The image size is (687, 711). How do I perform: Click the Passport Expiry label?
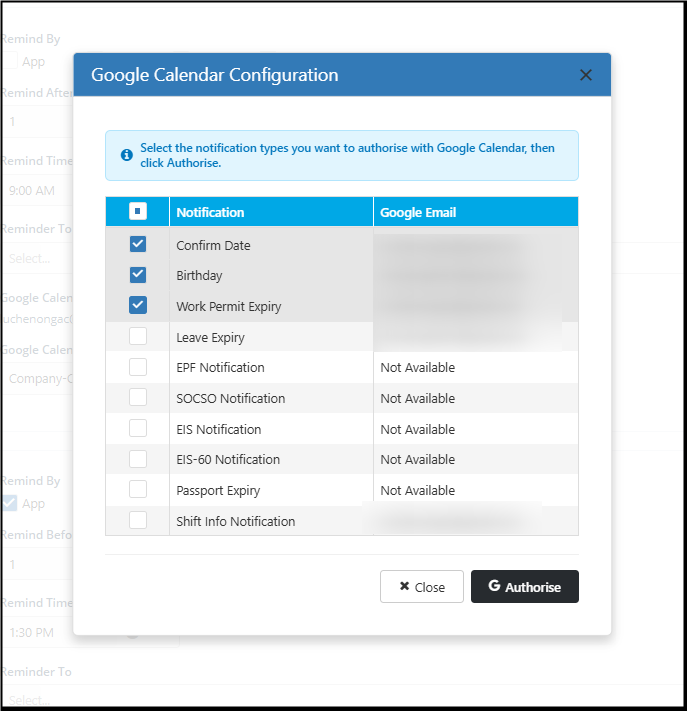click(x=218, y=490)
